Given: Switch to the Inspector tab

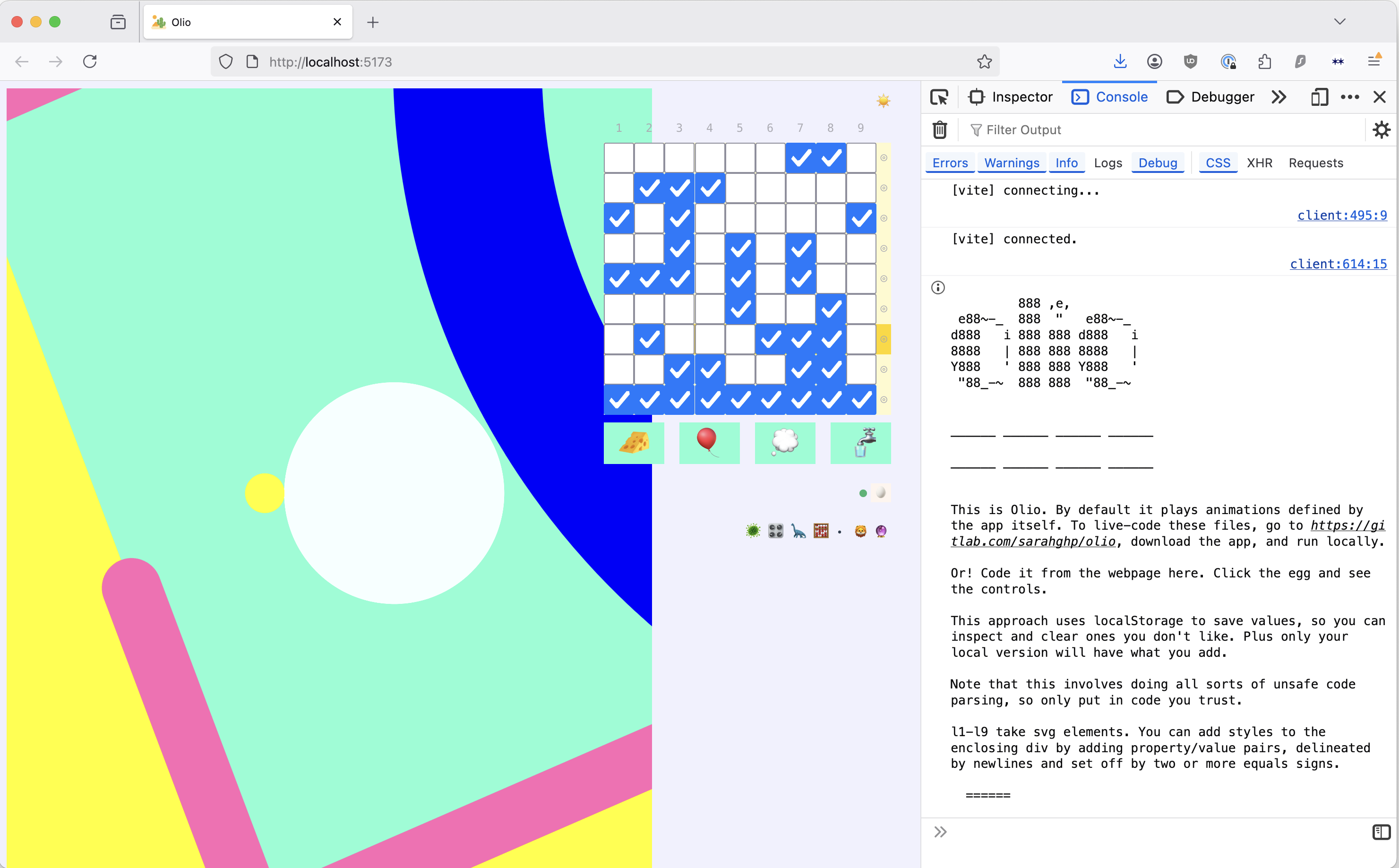Looking at the screenshot, I should (1010, 97).
